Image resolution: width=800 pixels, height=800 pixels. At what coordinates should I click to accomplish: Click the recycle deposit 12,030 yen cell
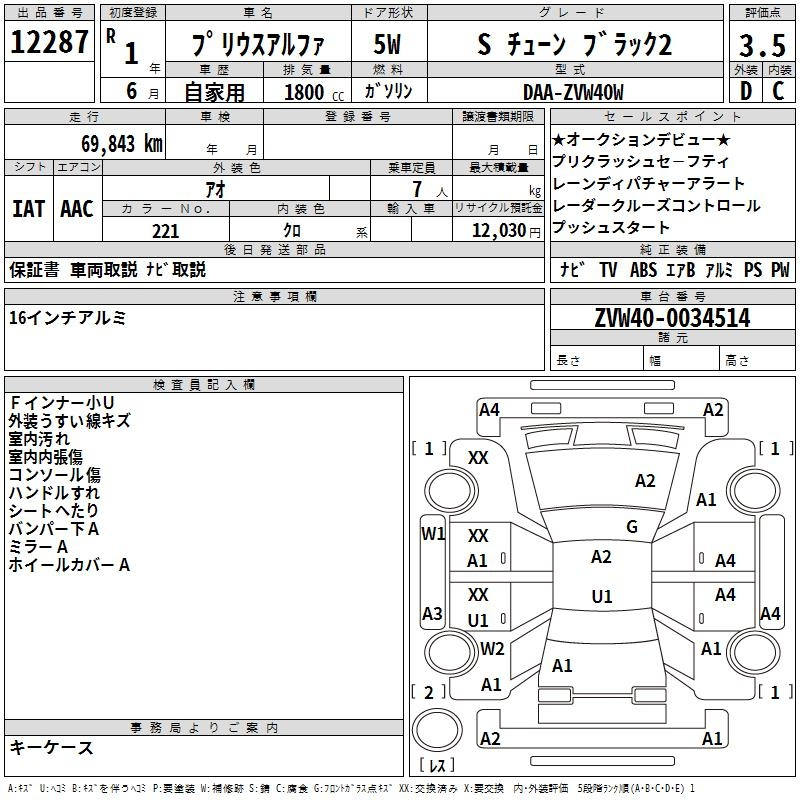coord(498,230)
